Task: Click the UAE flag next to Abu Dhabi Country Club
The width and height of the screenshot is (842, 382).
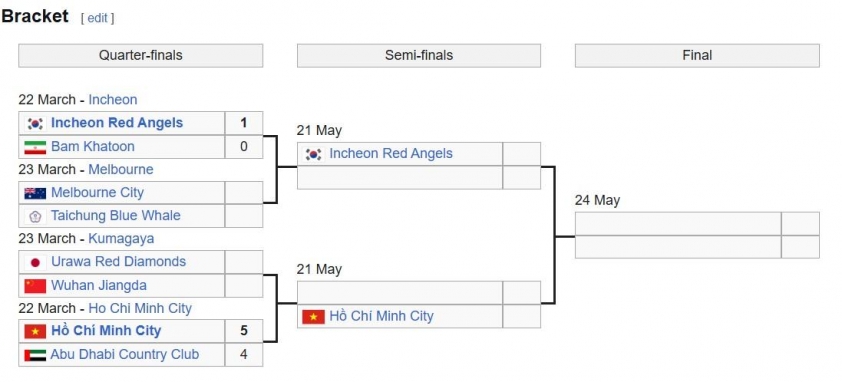Action: pos(35,355)
